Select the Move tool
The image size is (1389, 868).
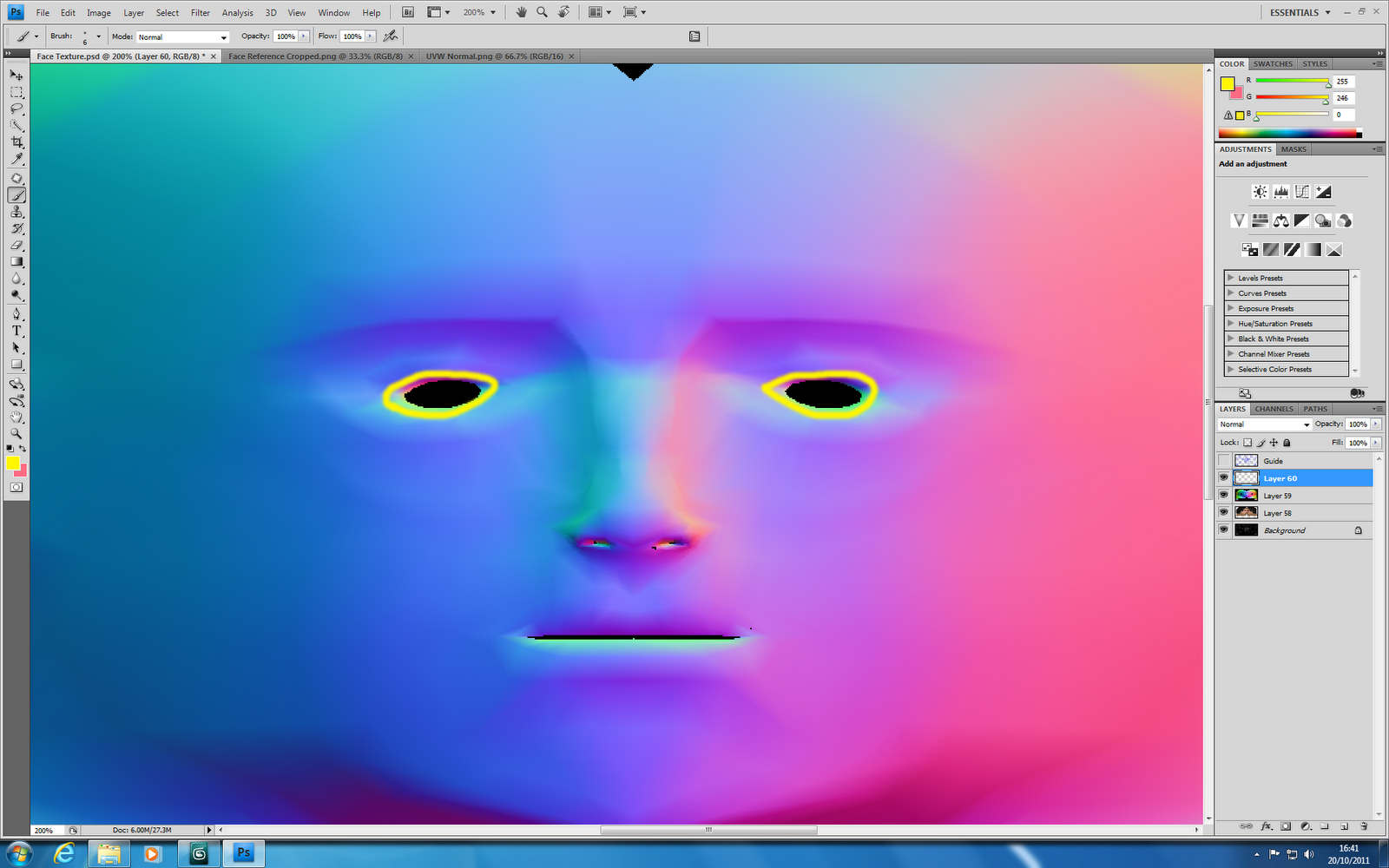tap(16, 75)
